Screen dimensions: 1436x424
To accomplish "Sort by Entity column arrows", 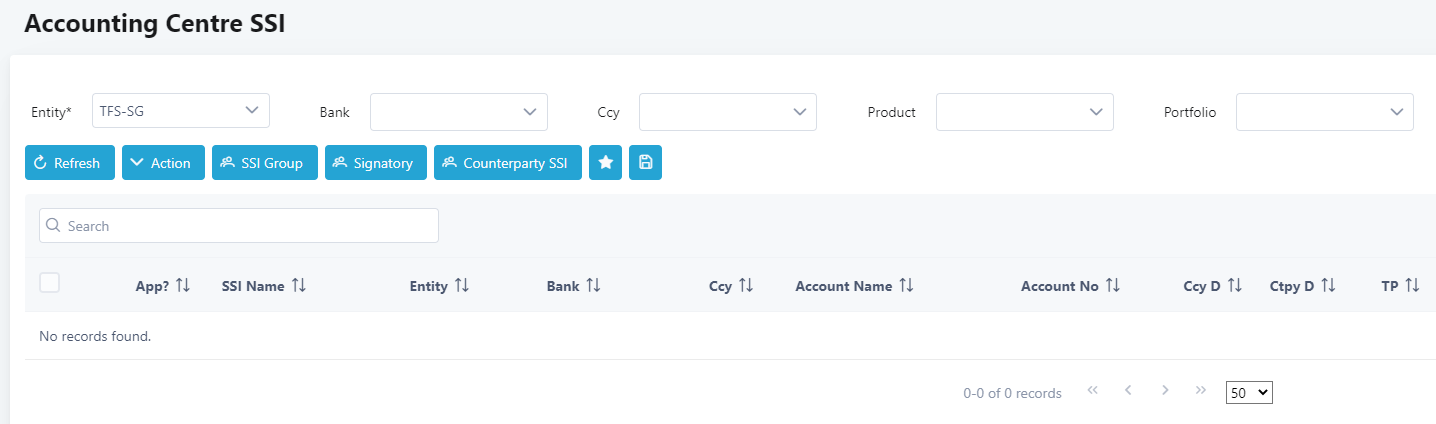I will tap(461, 286).
